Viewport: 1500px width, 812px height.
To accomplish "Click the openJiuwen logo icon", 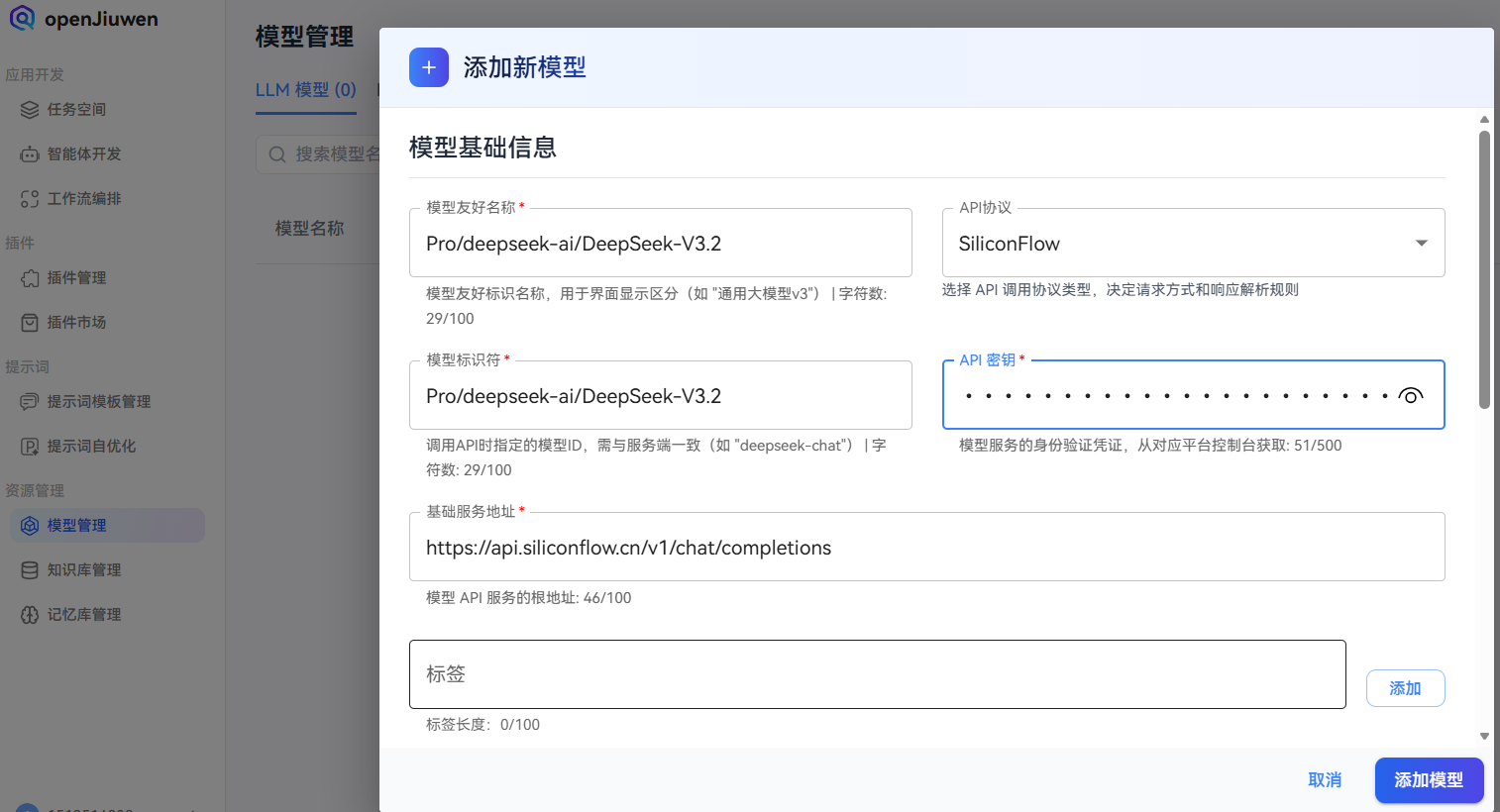I will (x=23, y=18).
